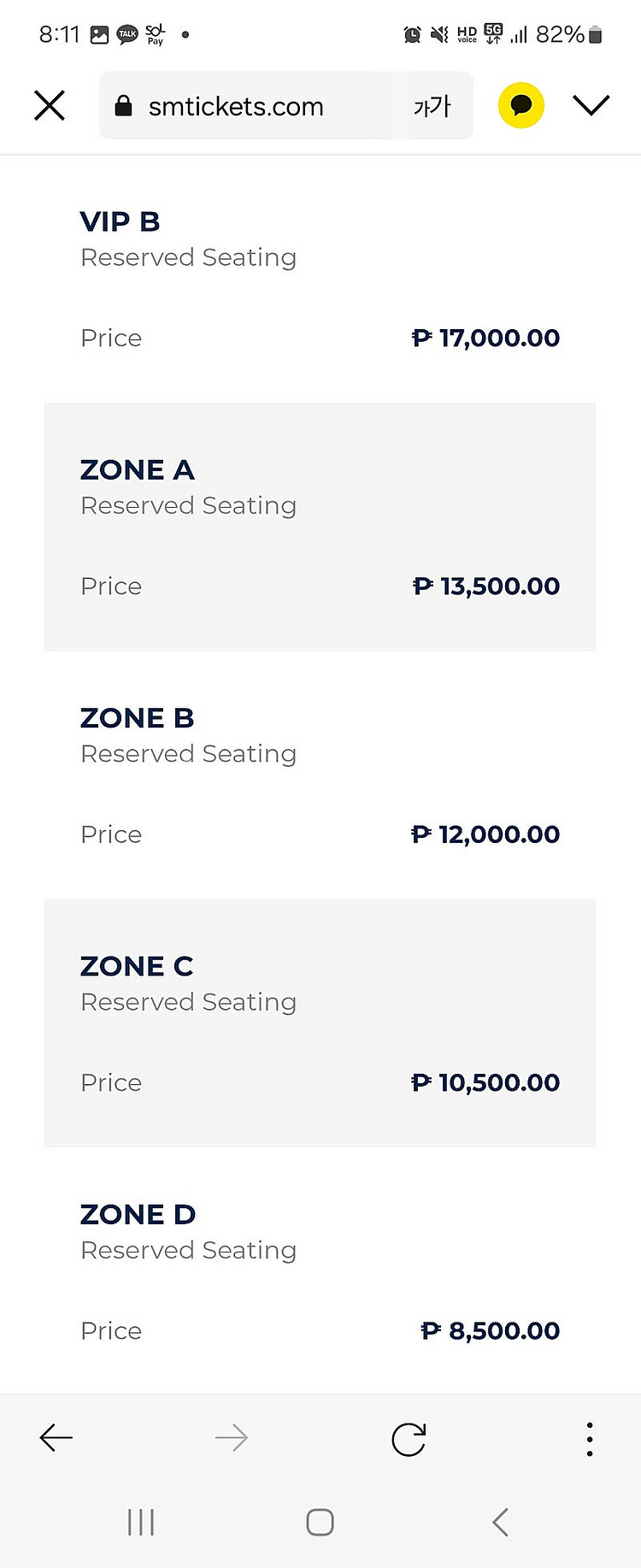Open the 가가 text size option
The image size is (641, 1568).
[432, 106]
